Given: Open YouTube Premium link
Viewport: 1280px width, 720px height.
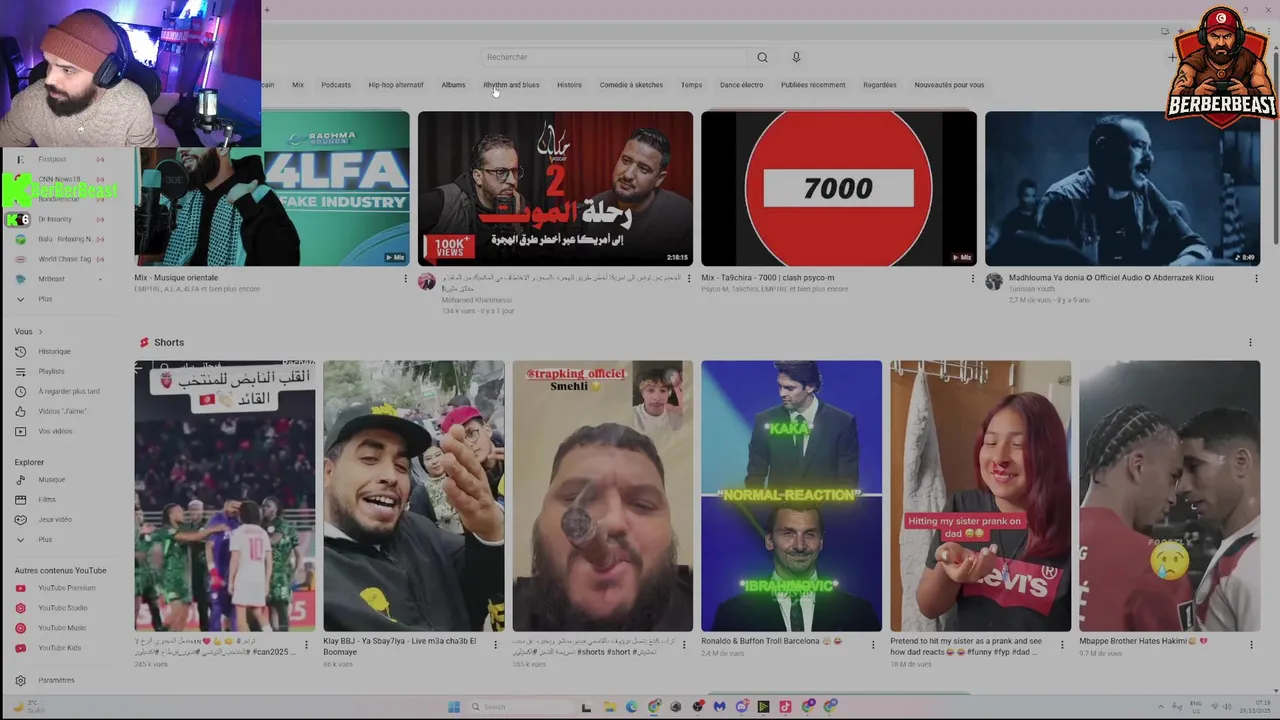Looking at the screenshot, I should (x=66, y=588).
